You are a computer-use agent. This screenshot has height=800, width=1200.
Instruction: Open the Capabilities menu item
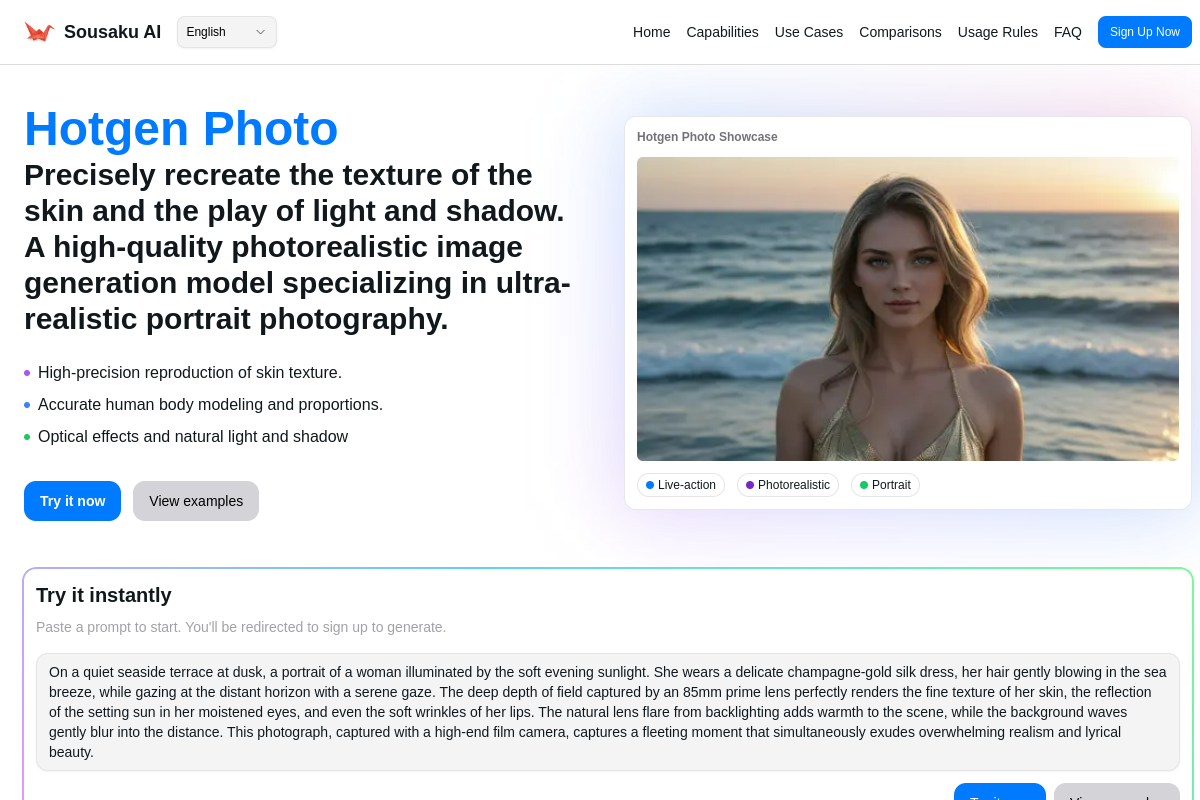pos(722,32)
